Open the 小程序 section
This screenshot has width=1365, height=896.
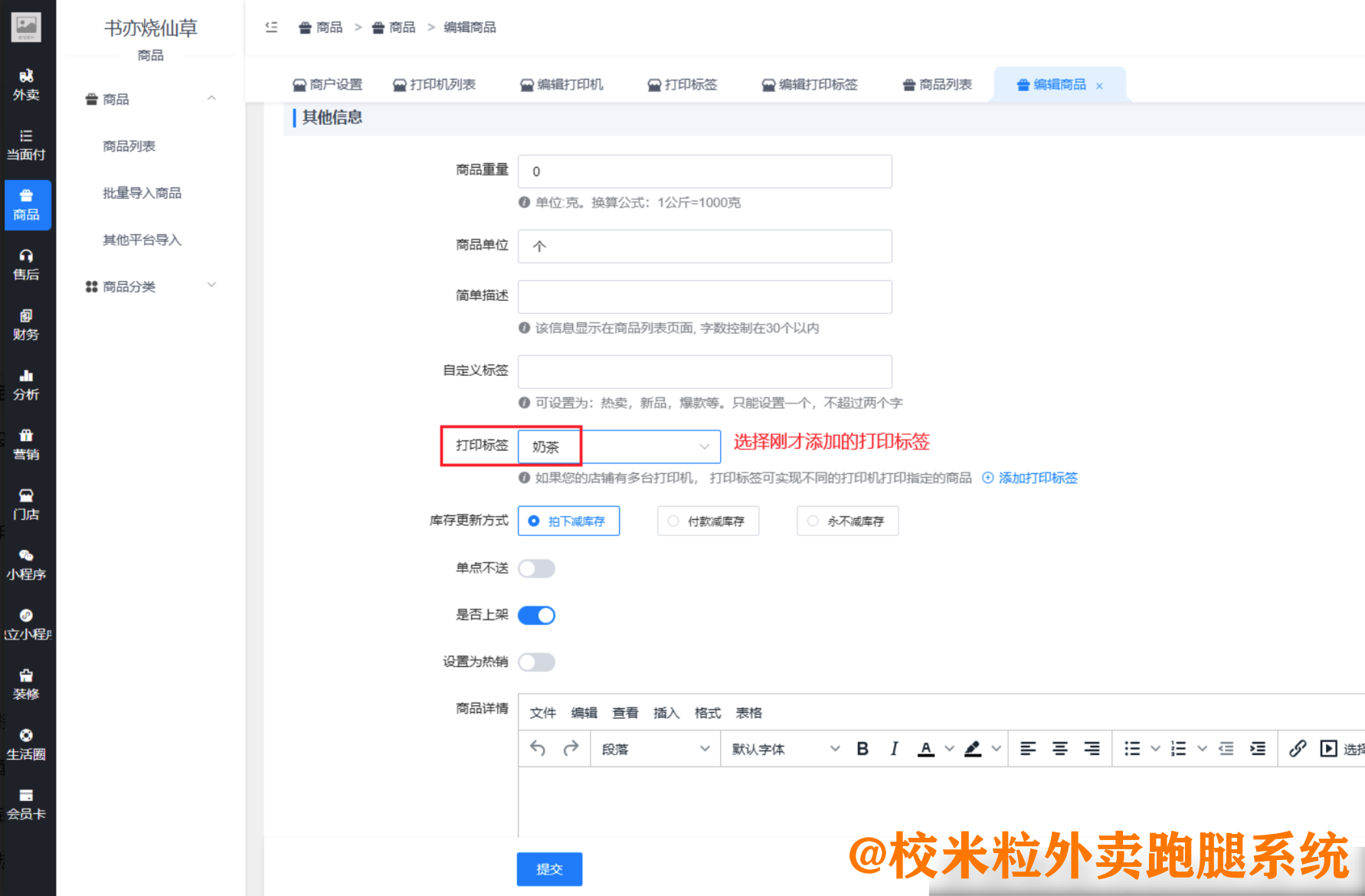click(x=27, y=564)
